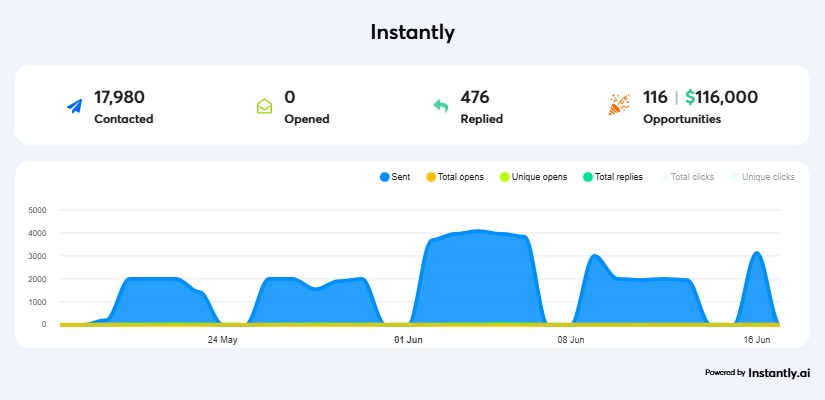Click the 4000 y-axis label
Viewport: 825px width, 400px height.
(37, 233)
